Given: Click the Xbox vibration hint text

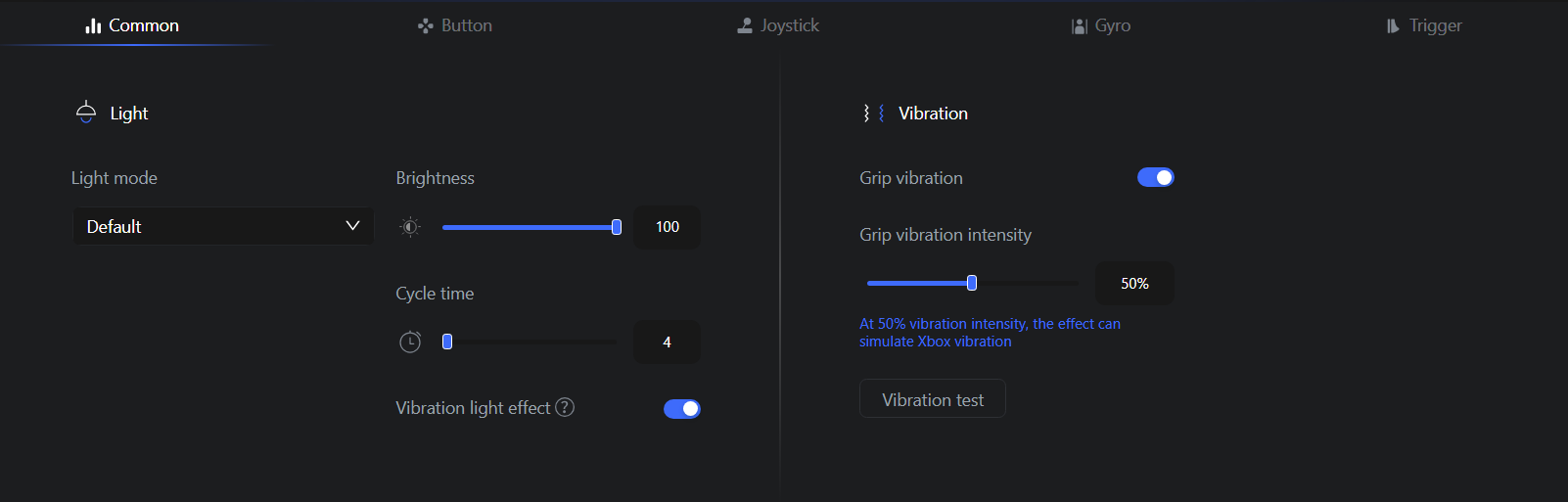Looking at the screenshot, I should pyautogui.click(x=989, y=333).
